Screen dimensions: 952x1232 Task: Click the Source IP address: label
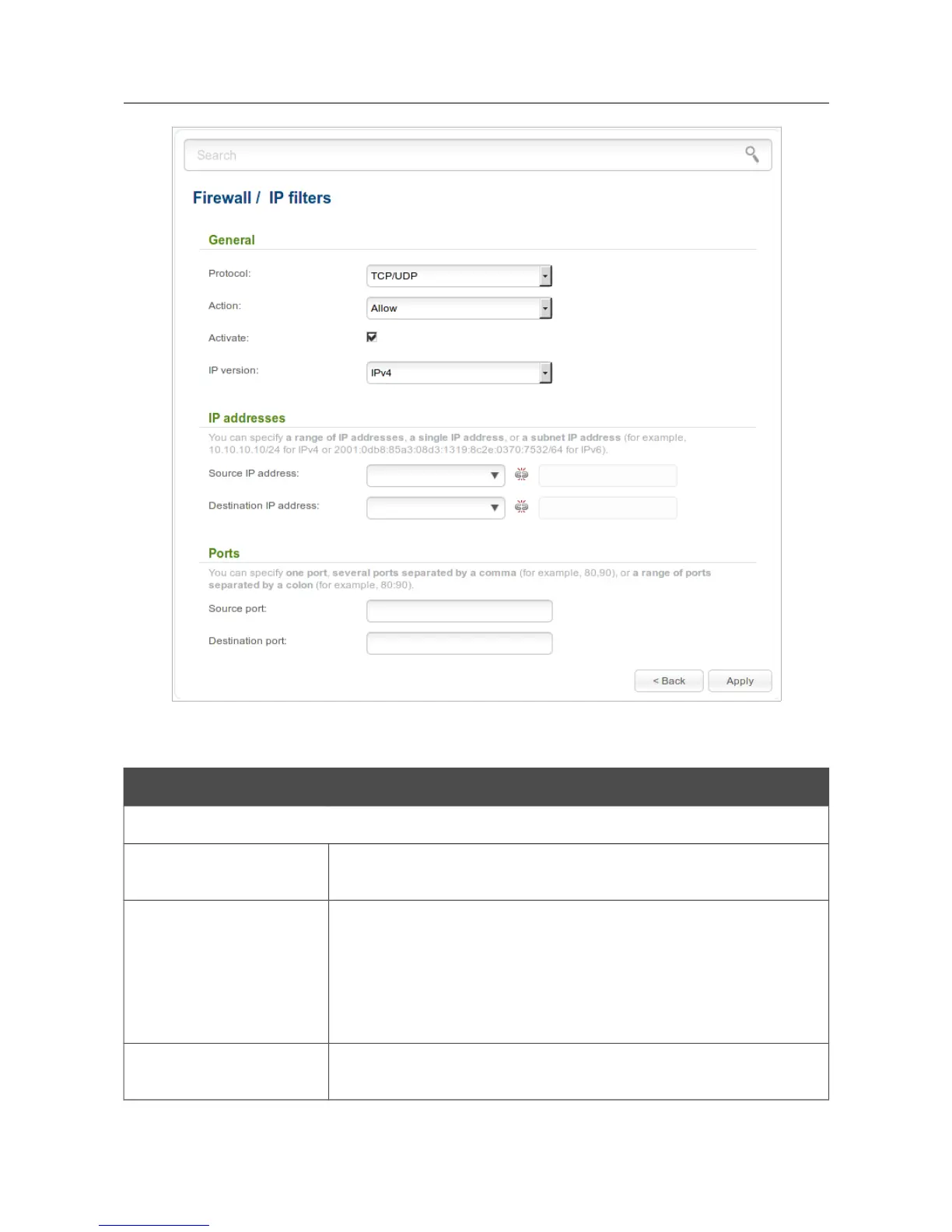click(x=254, y=473)
